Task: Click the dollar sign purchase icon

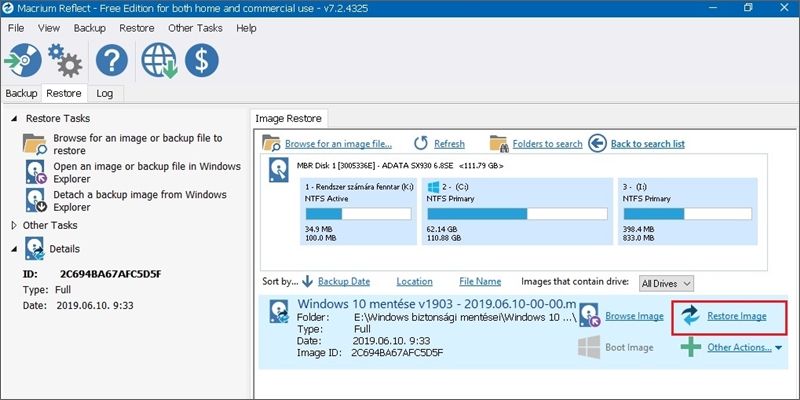Action: [x=203, y=61]
